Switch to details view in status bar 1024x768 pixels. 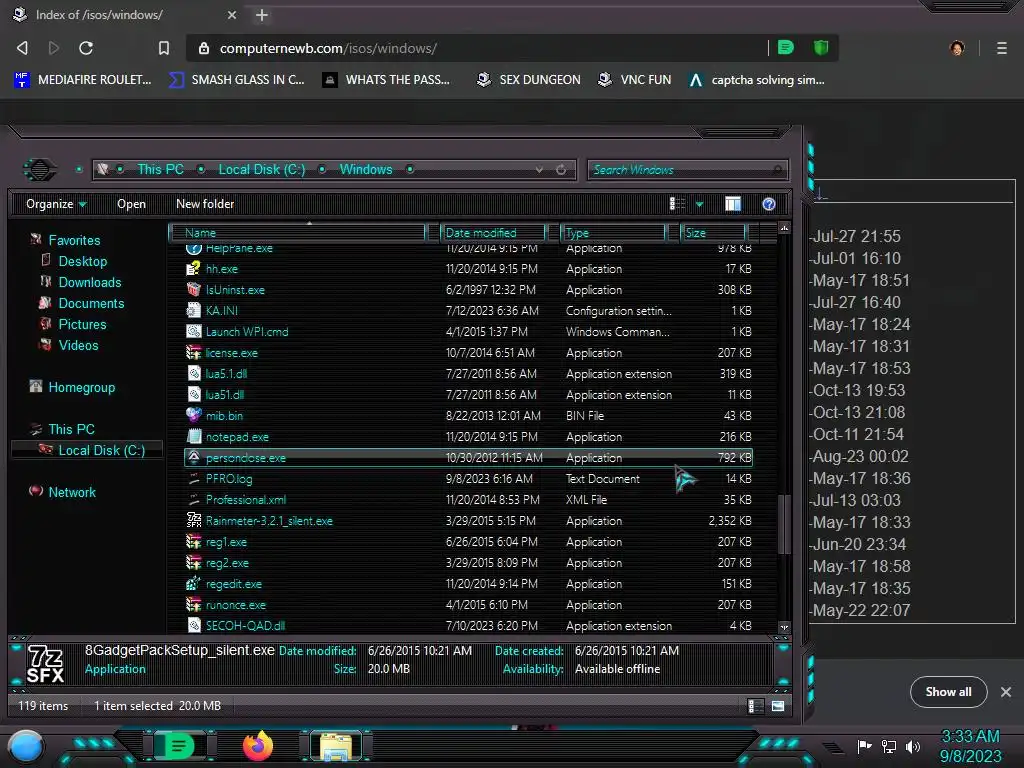pos(754,706)
